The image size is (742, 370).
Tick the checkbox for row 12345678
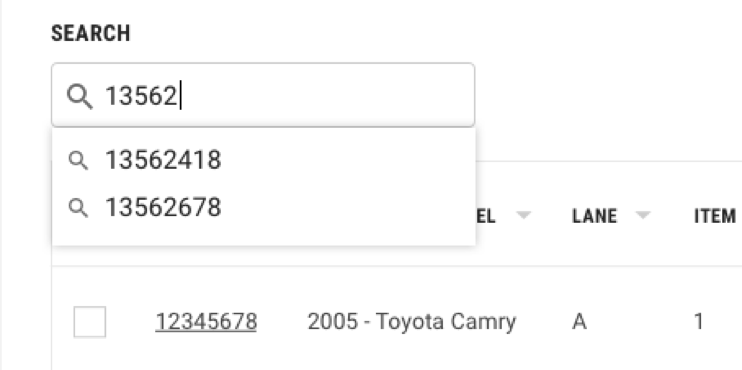(x=89, y=322)
